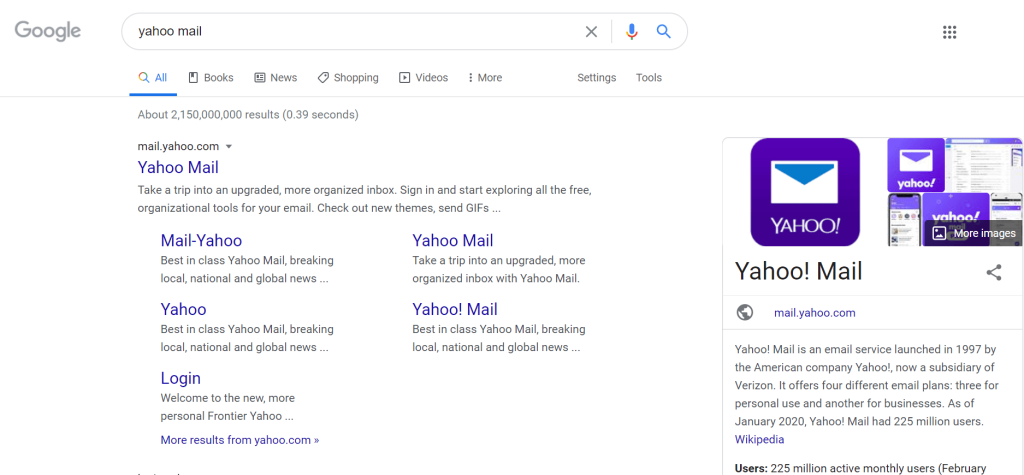The image size is (1024, 475).
Task: Open the main Yahoo Mail result link
Action: pyautogui.click(x=178, y=167)
